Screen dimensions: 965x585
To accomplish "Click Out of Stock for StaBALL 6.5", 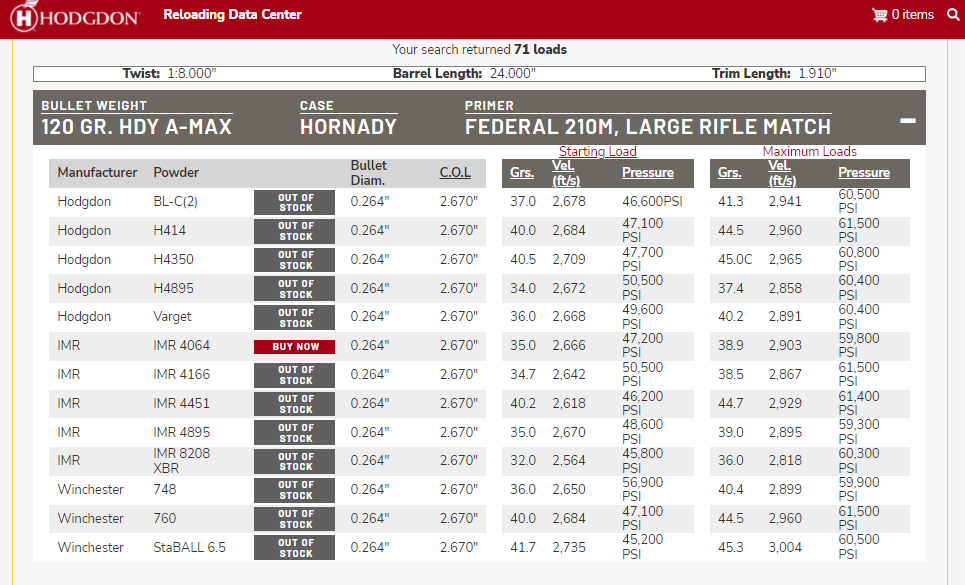I will point(295,547).
